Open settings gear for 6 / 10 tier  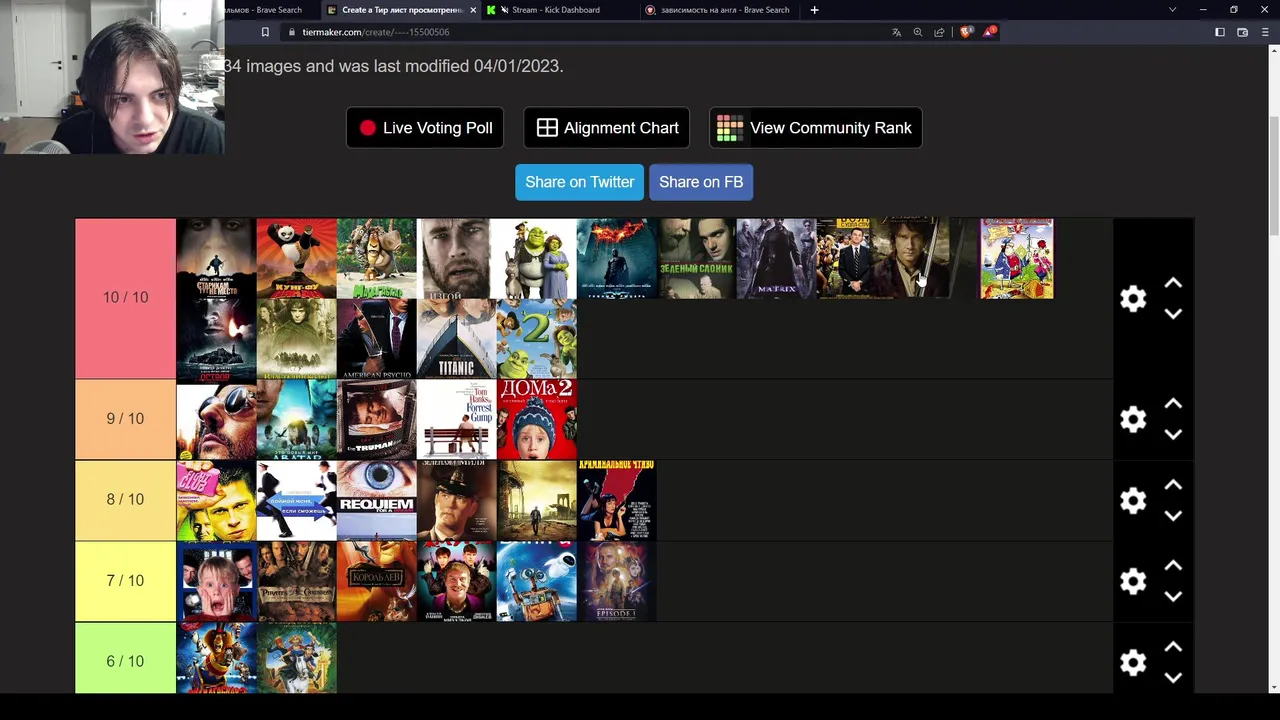coord(1133,662)
